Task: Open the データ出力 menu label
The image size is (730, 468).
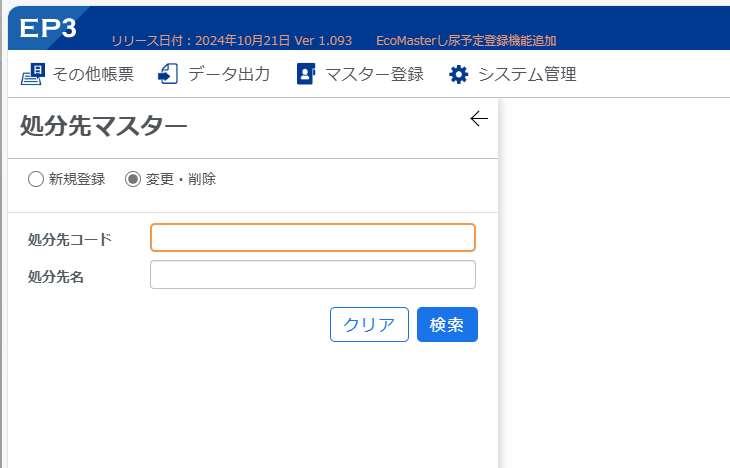Action: point(229,74)
